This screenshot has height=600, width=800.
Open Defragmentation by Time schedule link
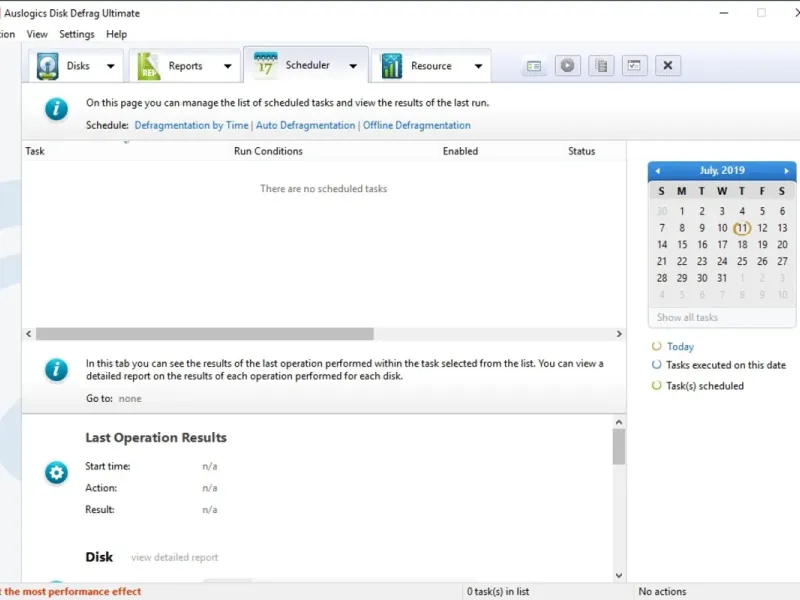coord(191,125)
